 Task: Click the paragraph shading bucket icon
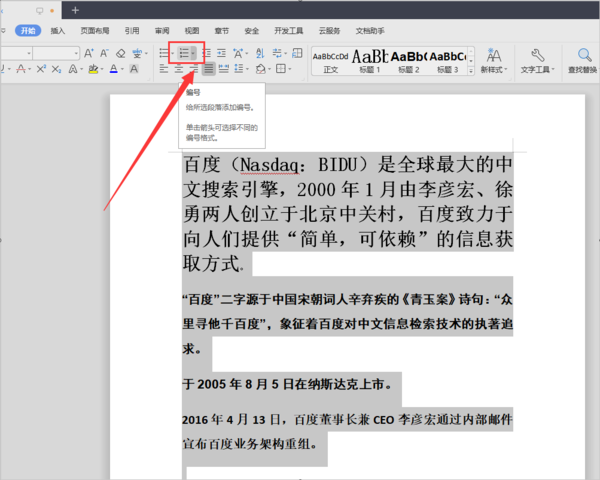pos(261,69)
